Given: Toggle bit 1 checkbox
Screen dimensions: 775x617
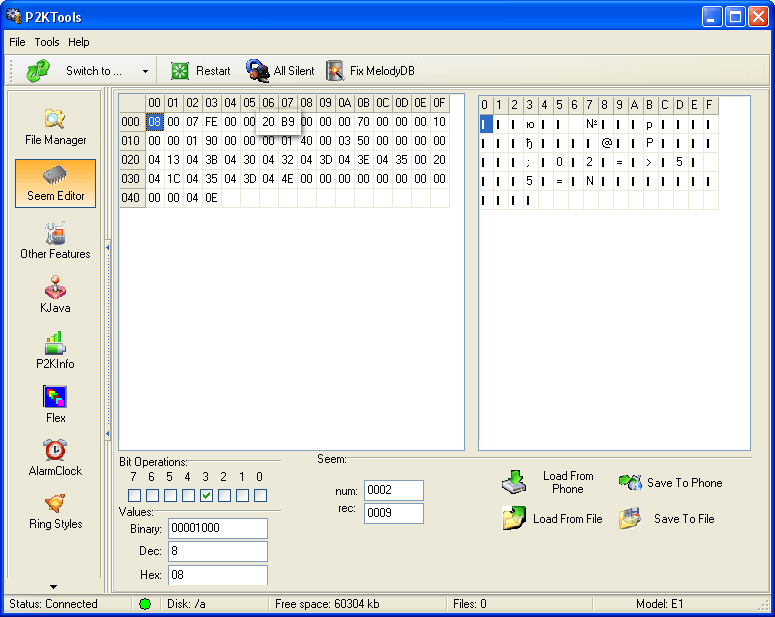Looking at the screenshot, I should (242, 495).
